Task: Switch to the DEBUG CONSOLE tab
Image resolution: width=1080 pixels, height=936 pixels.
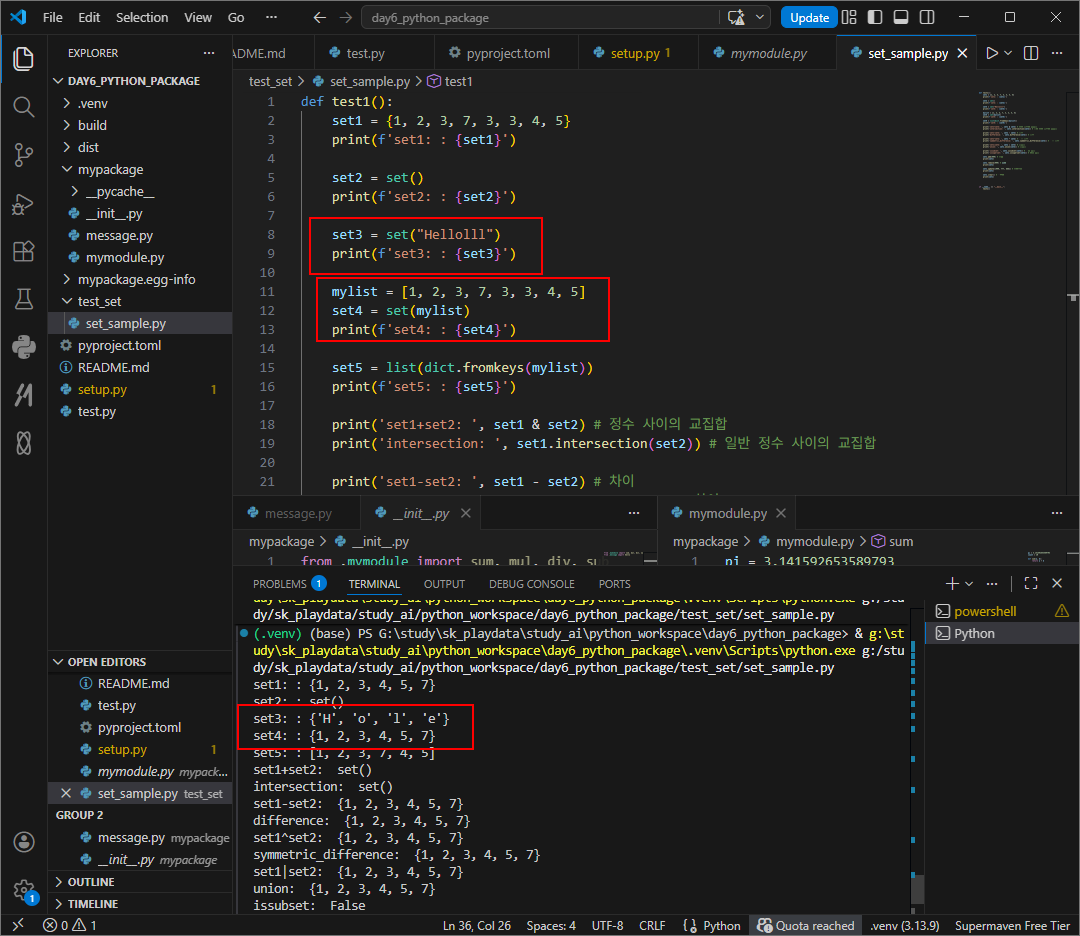Action: point(532,584)
